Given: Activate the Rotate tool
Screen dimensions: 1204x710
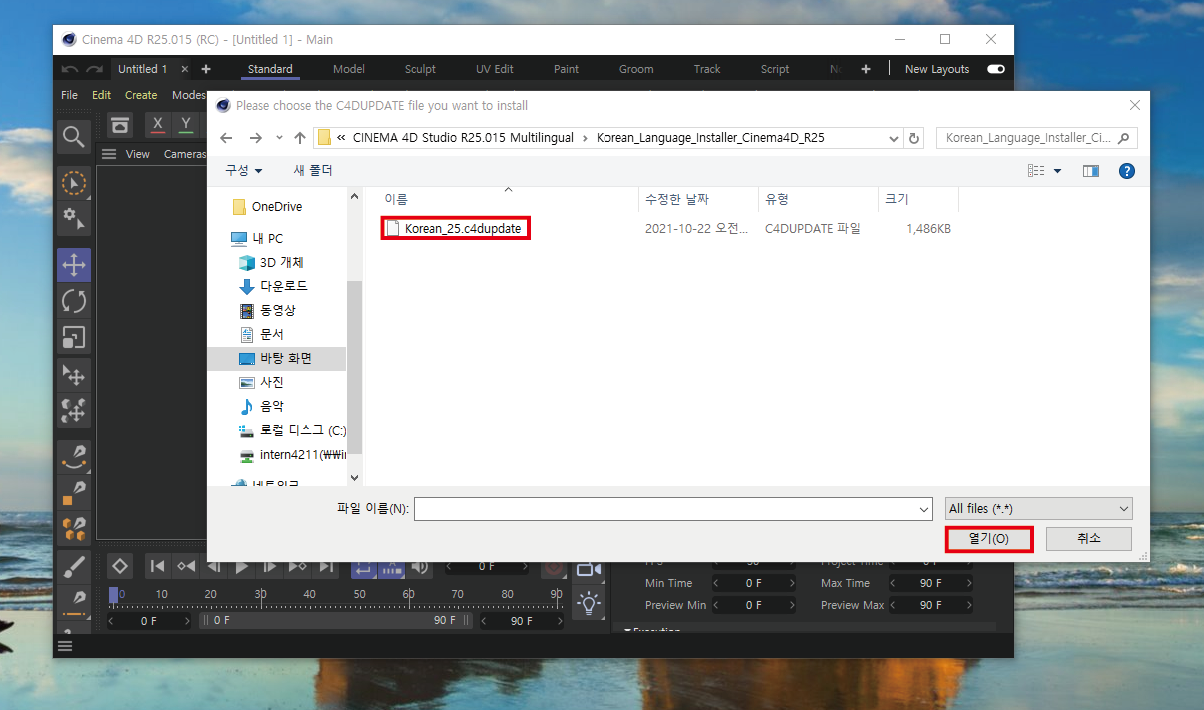Looking at the screenshot, I should [x=74, y=301].
